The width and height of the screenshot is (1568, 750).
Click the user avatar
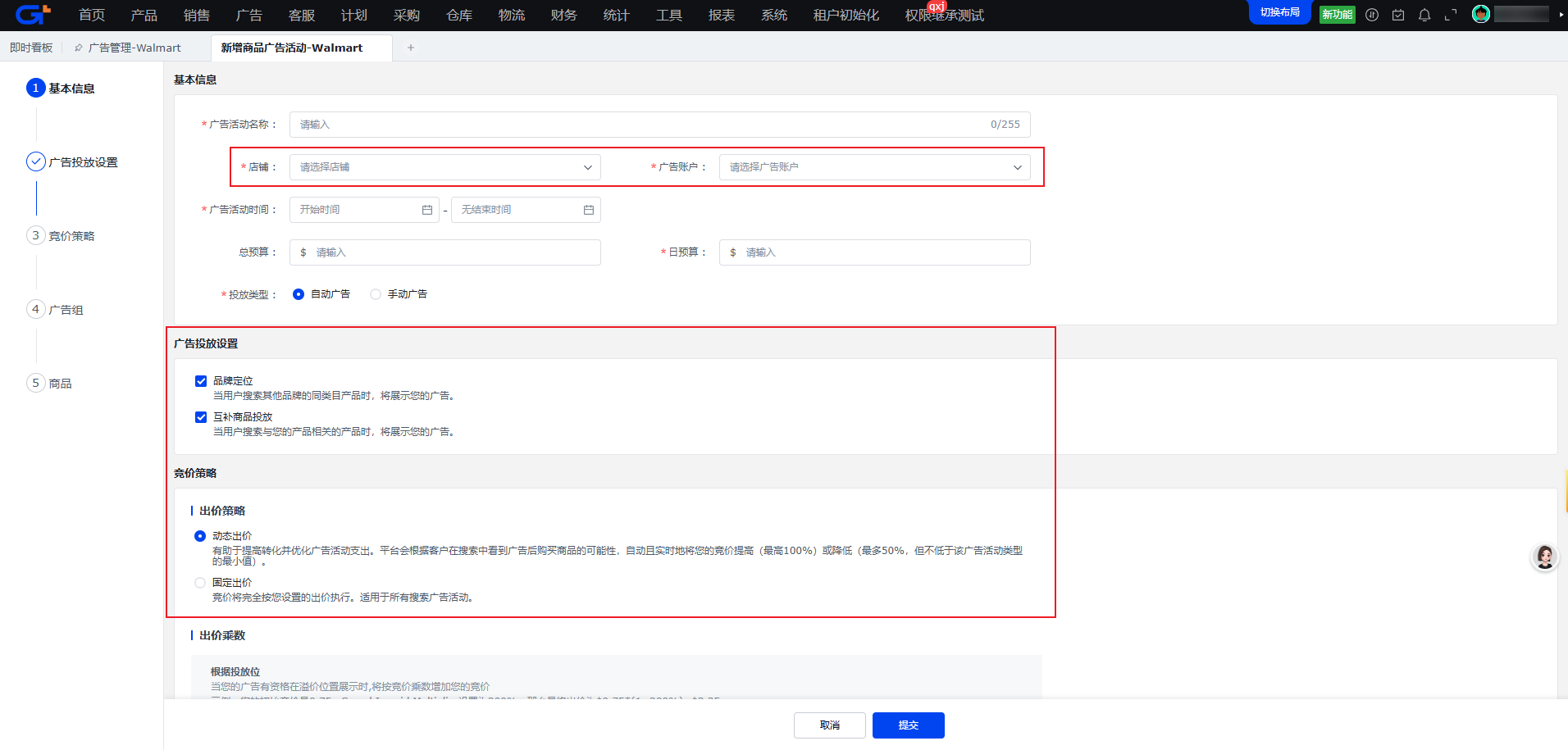tap(1481, 14)
